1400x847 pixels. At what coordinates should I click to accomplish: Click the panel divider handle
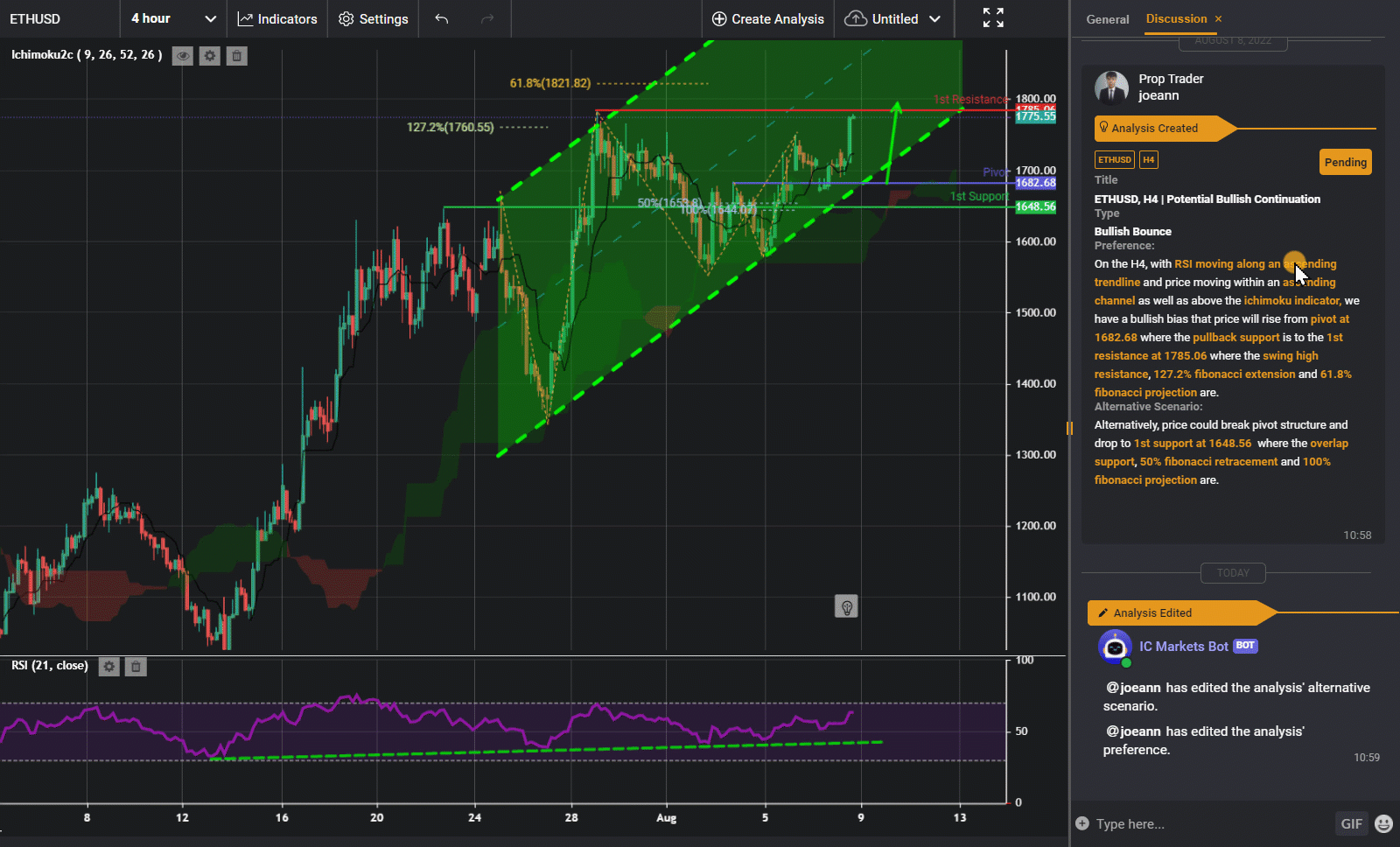(x=1068, y=428)
